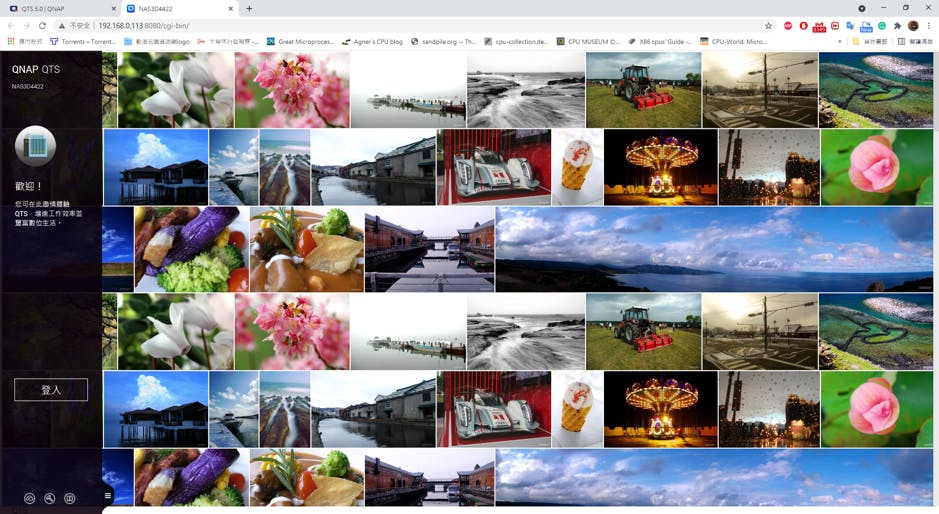This screenshot has width=939, height=514.
Task: Click the 登入 login button
Action: pos(51,390)
